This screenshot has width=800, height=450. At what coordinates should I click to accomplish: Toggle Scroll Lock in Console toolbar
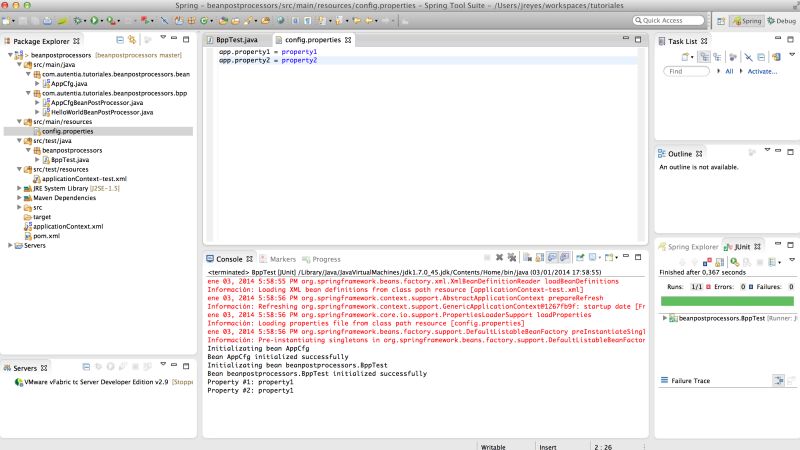click(x=540, y=258)
